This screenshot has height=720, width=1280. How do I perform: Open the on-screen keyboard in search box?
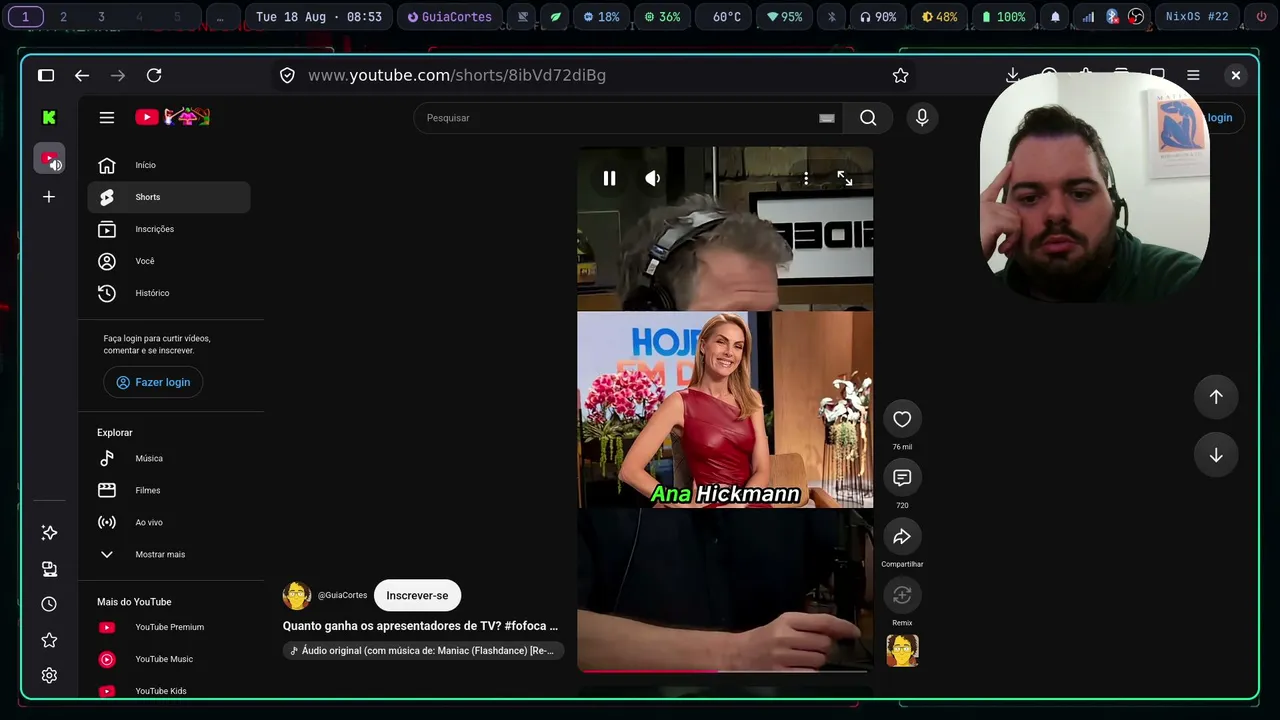pos(827,118)
